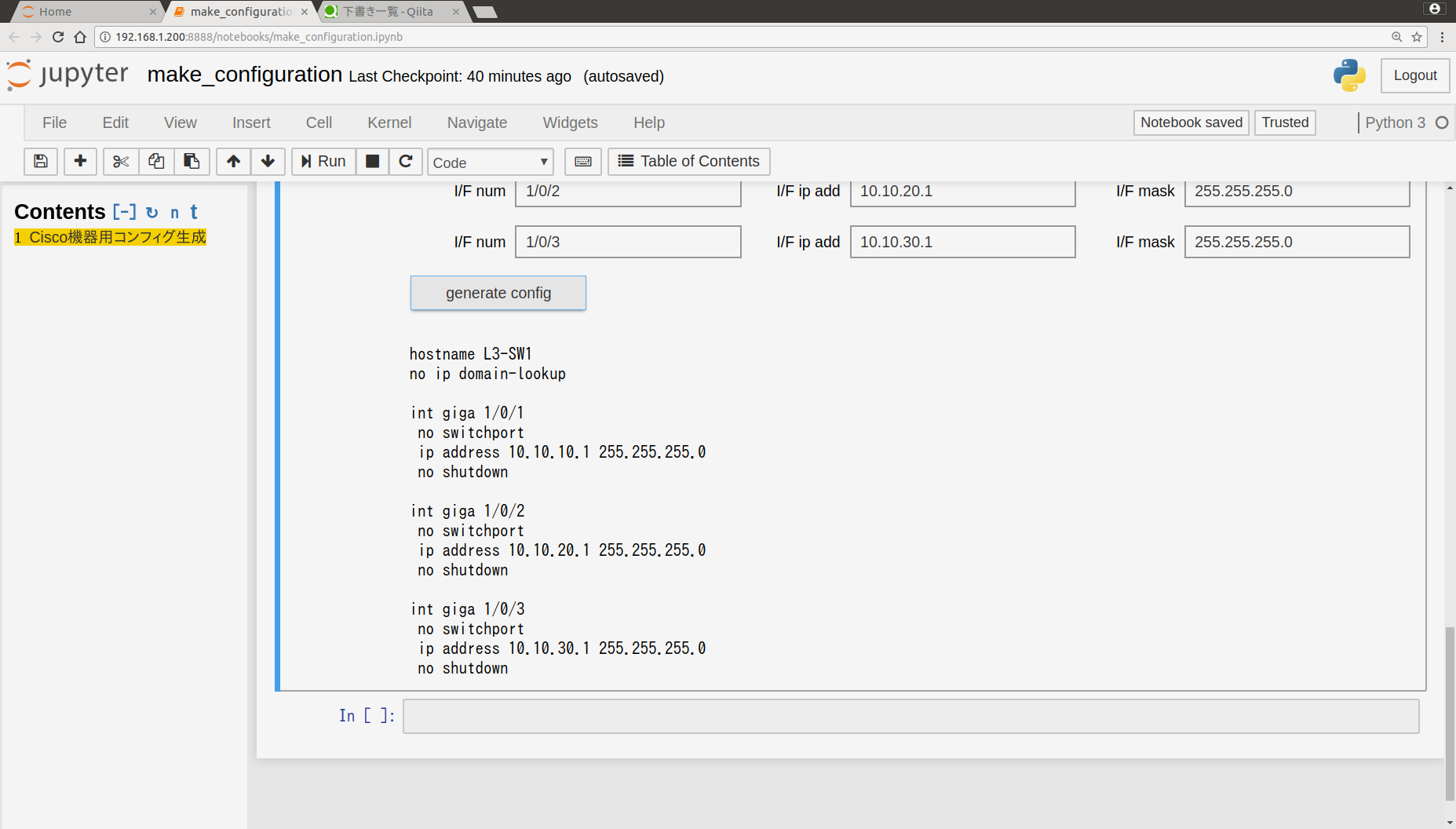Open Cisco機器用コンフィグ生成 from Contents list
The width and height of the screenshot is (1456, 829).
[x=110, y=237]
